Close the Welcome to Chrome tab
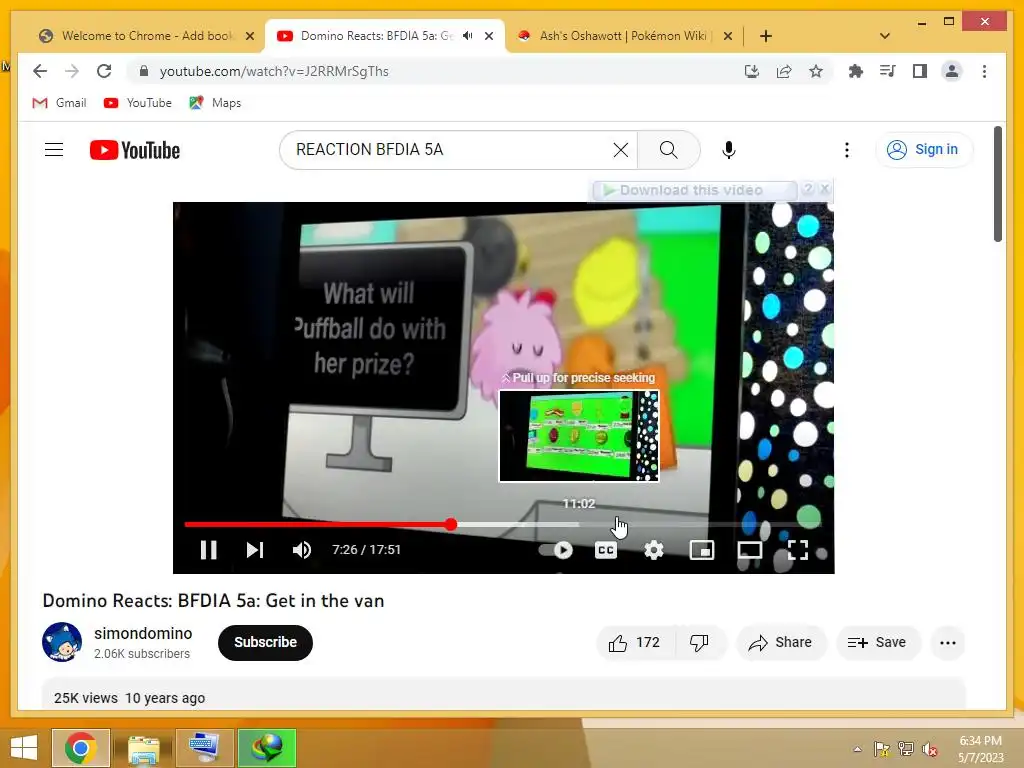The image size is (1024, 768). pyautogui.click(x=249, y=36)
